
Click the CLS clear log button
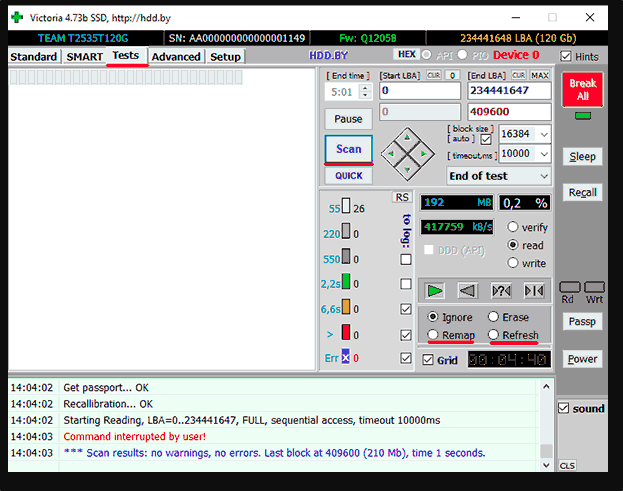[x=567, y=465]
